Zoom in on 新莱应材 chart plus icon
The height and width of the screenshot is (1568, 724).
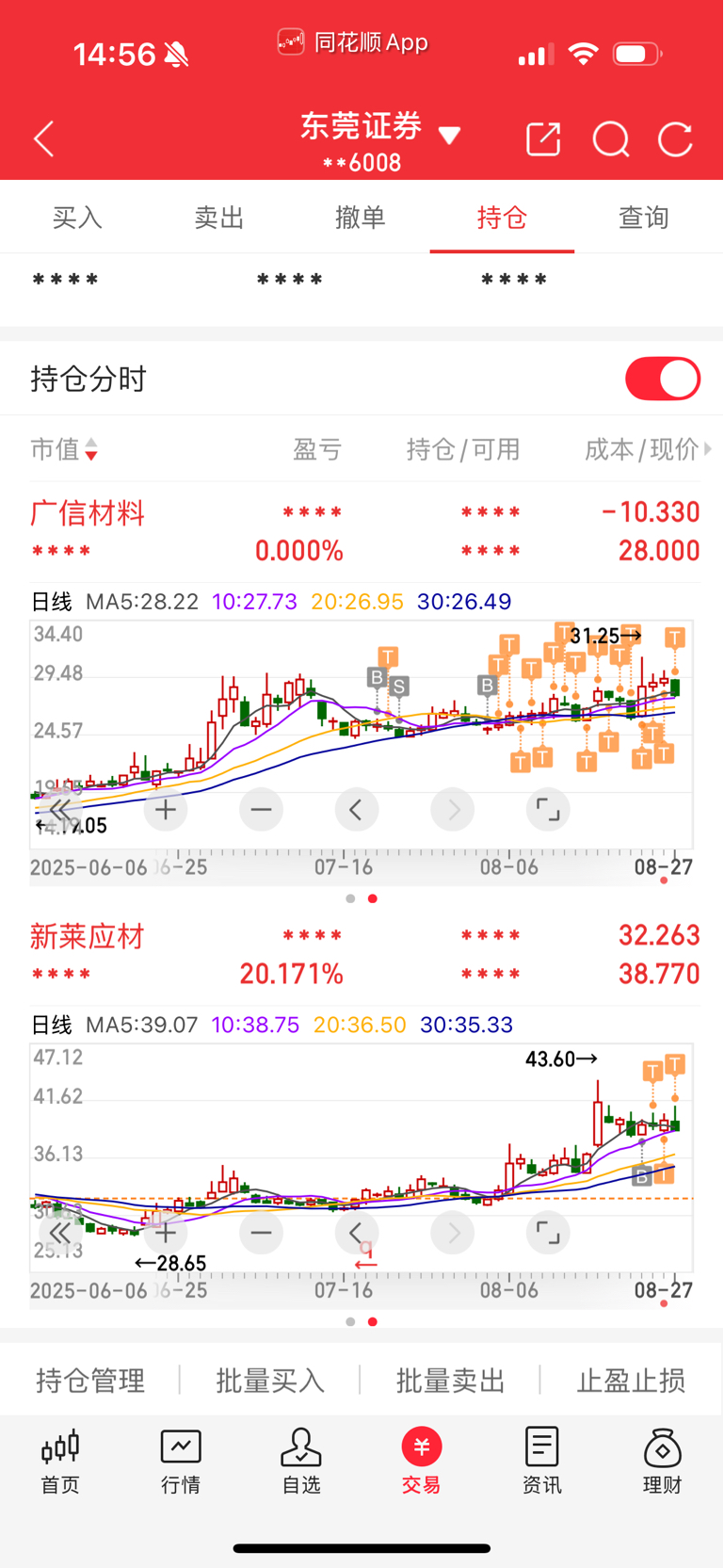pos(166,1233)
